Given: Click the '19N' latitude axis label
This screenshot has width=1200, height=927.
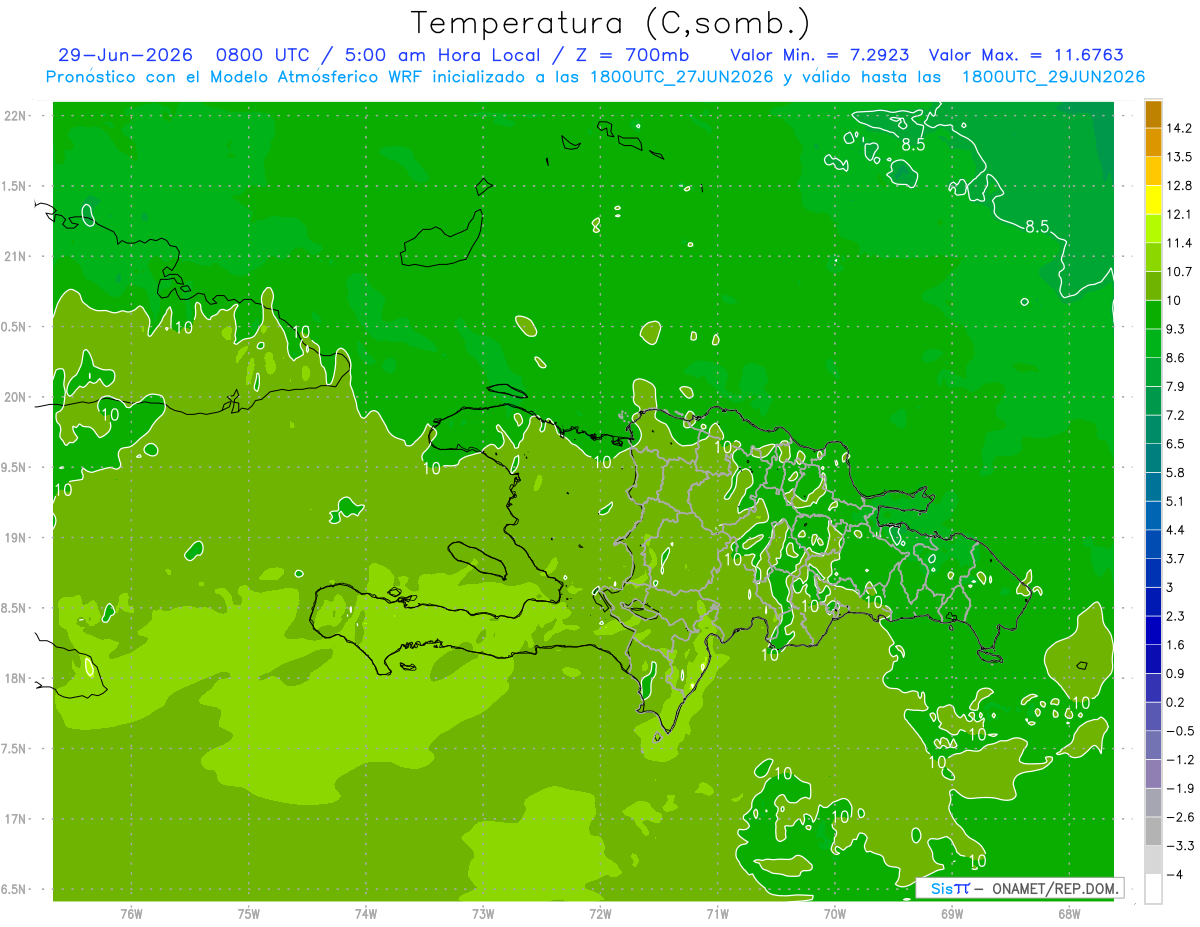Looking at the screenshot, I should coord(16,538).
